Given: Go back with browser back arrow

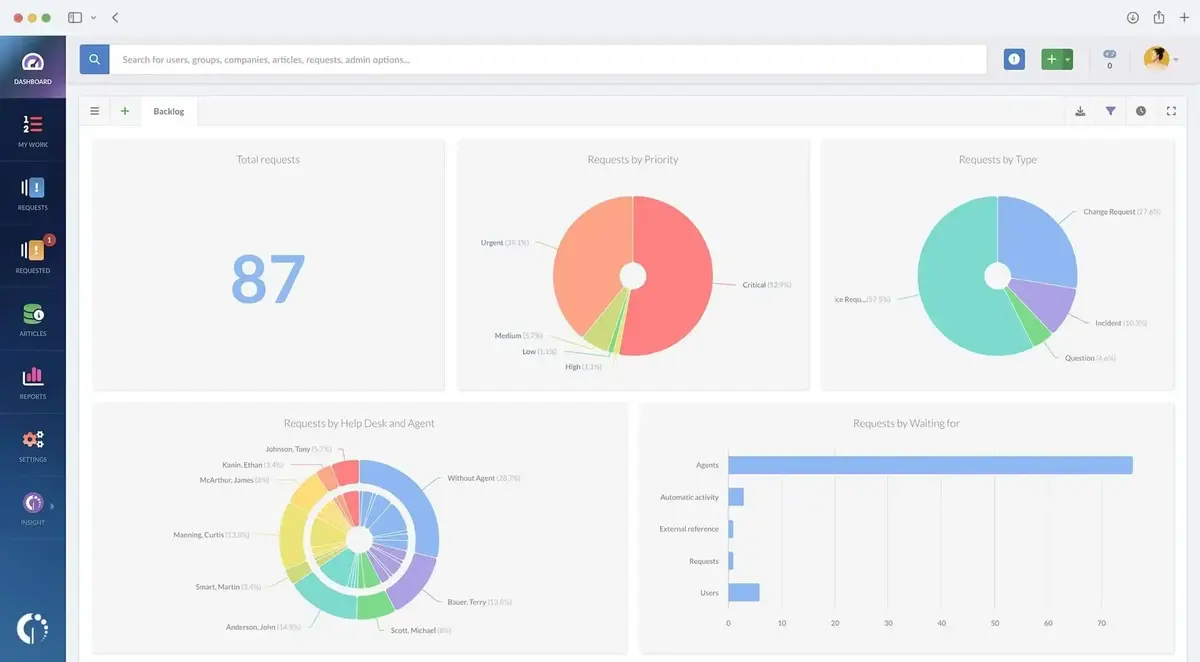Looking at the screenshot, I should (x=115, y=18).
